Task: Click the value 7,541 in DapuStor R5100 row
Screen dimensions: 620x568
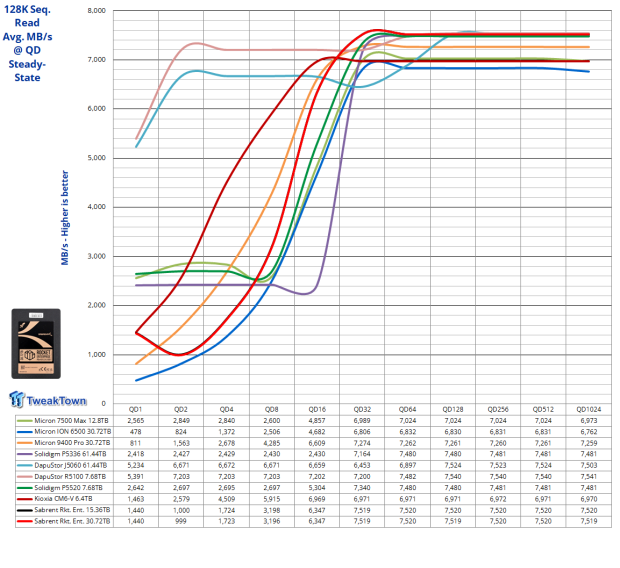Action: coord(588,477)
